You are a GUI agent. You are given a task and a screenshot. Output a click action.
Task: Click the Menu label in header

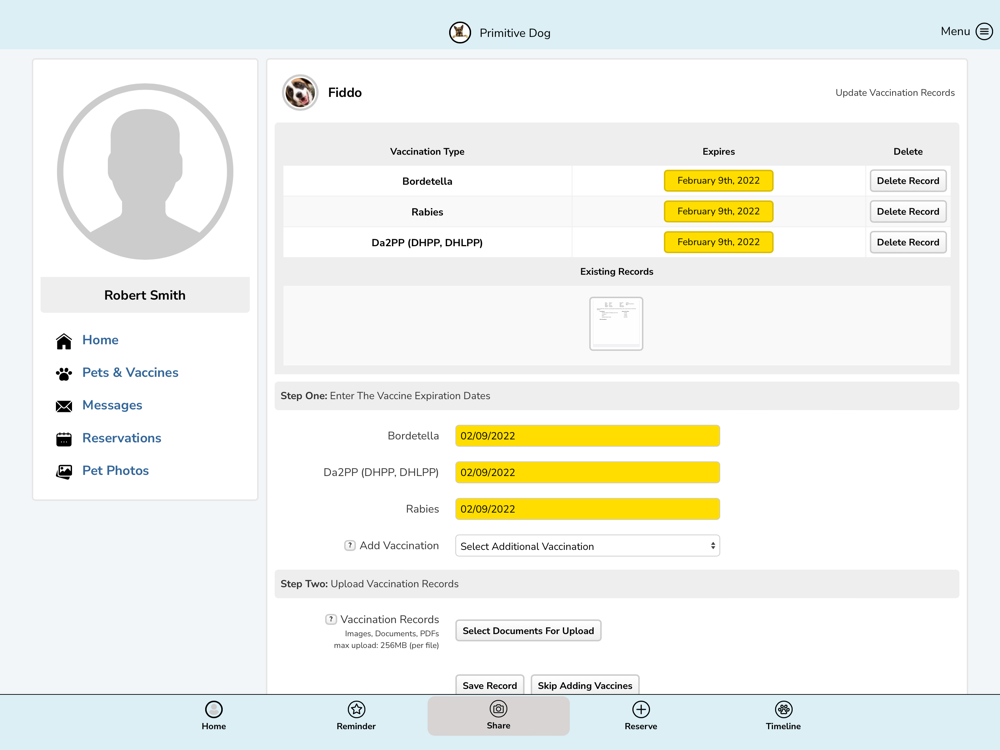[x=955, y=31]
